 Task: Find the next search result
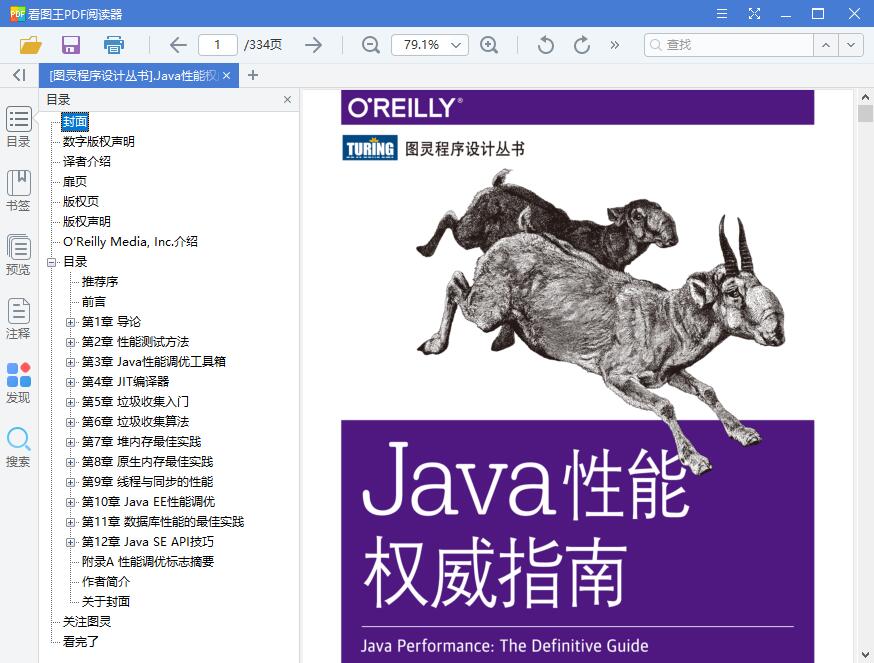tap(851, 45)
